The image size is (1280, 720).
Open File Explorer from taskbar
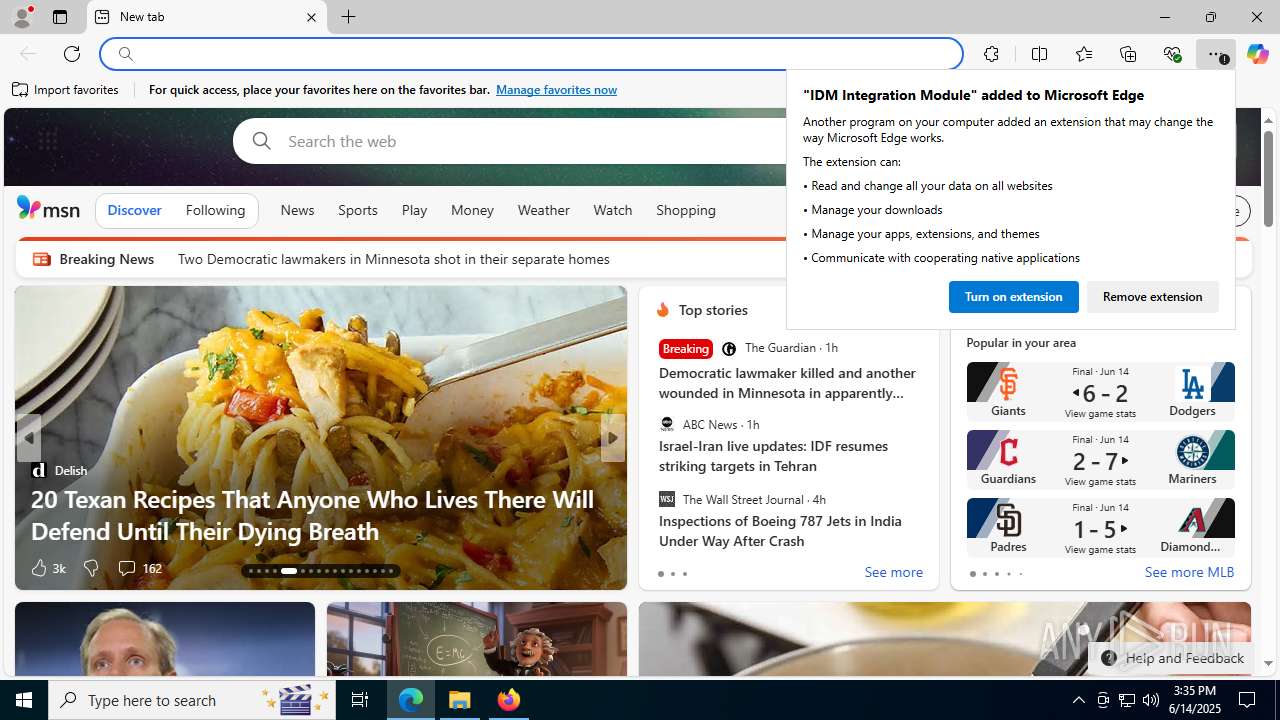tap(460, 700)
